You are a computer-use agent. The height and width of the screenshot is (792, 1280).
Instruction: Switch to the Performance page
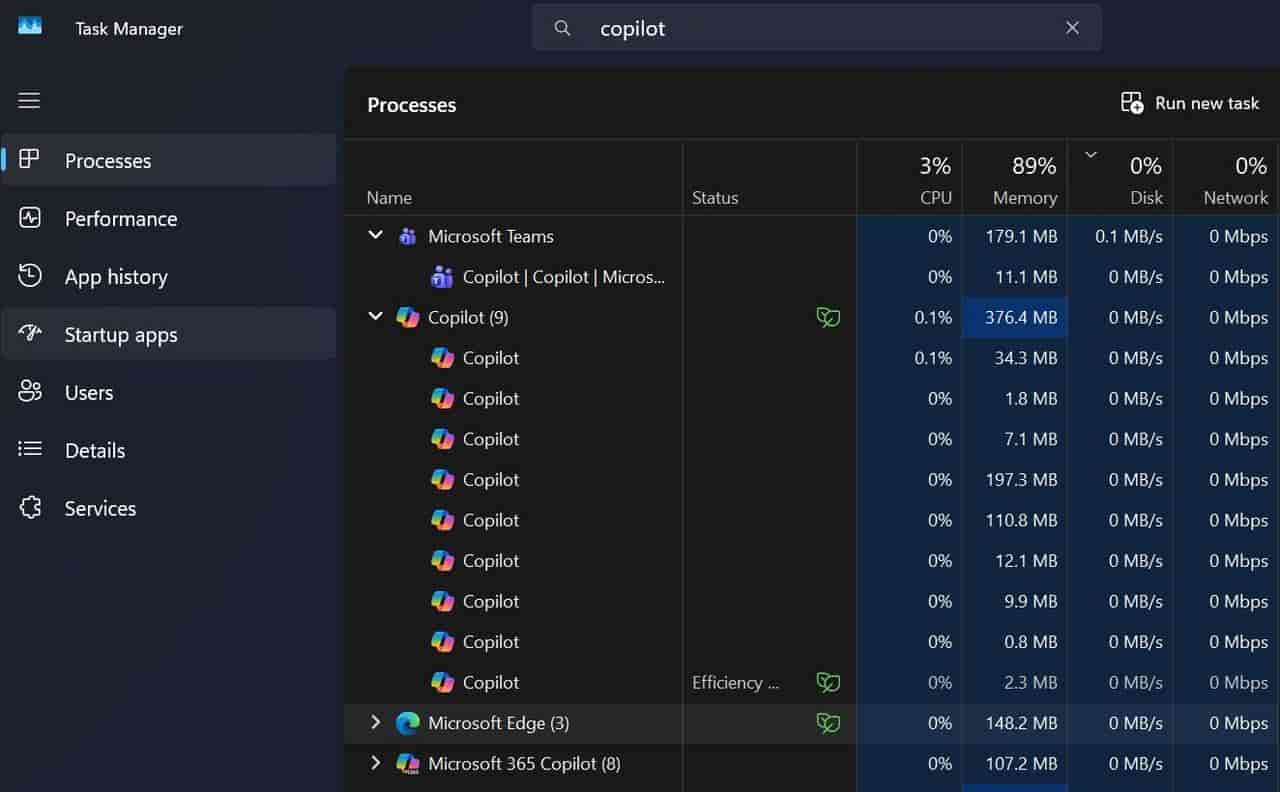pos(169,218)
